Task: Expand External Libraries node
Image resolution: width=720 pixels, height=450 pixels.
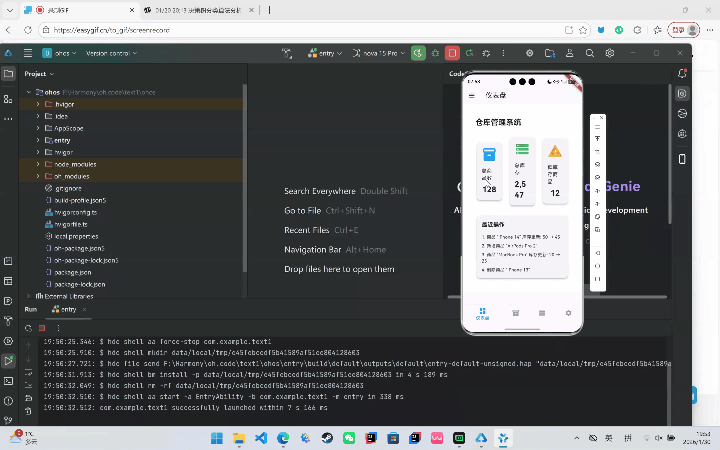Action: (28, 296)
